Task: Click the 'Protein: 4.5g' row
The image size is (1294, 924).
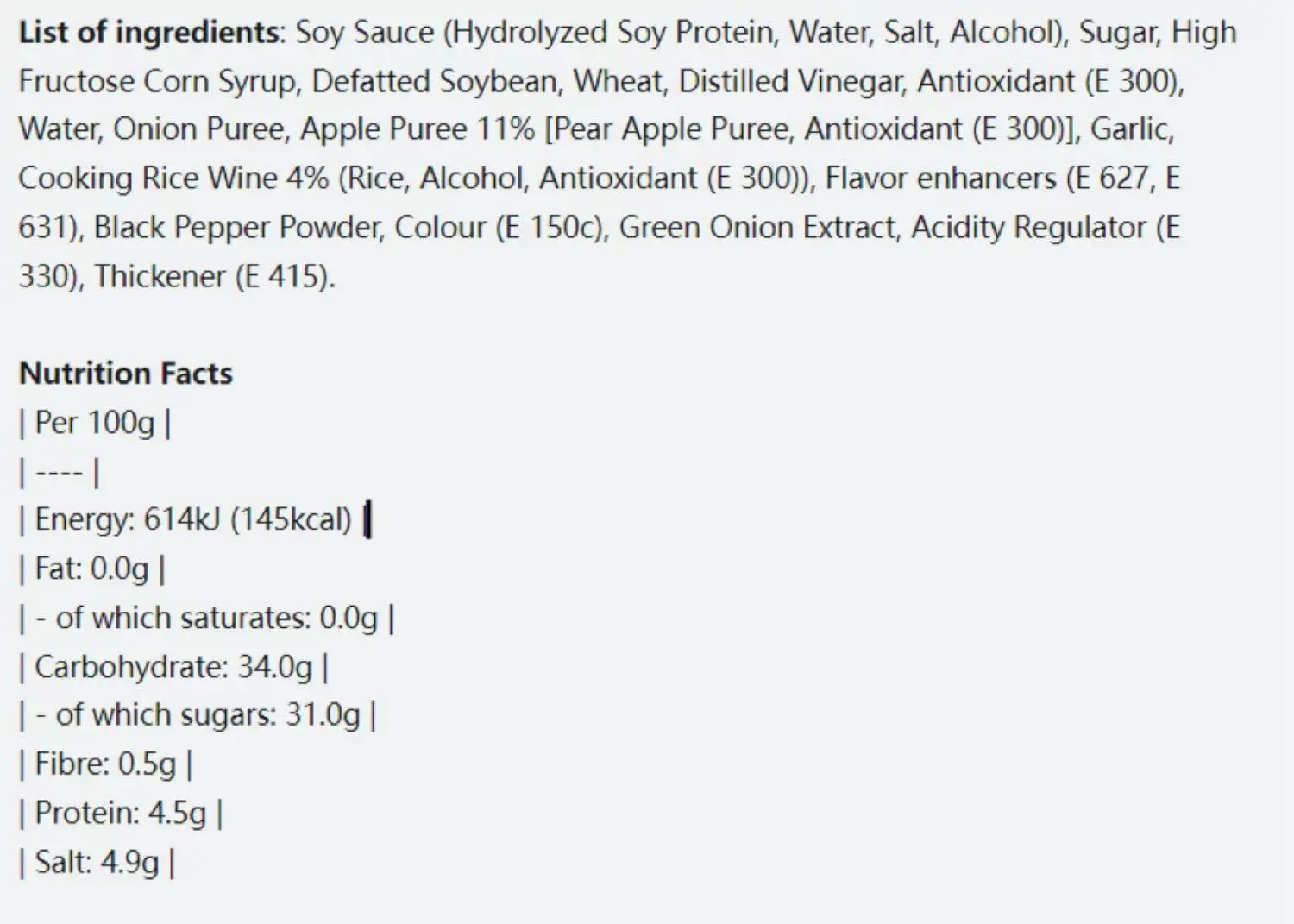Action: click(x=120, y=814)
